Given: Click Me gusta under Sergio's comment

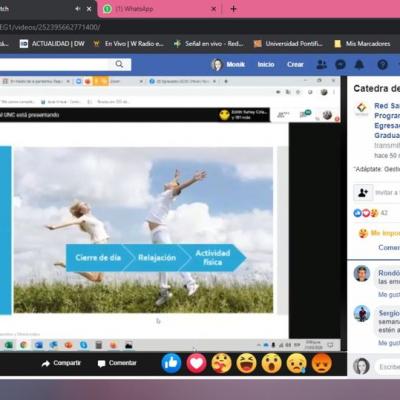Looking at the screenshot, I should [x=389, y=343].
